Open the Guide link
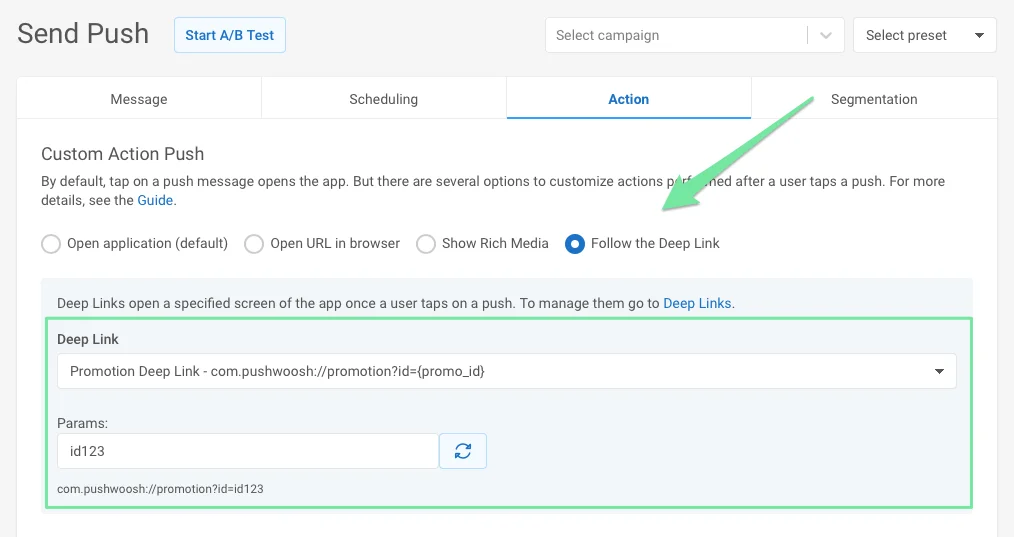Screen dimensions: 1014x537 tap(155, 200)
